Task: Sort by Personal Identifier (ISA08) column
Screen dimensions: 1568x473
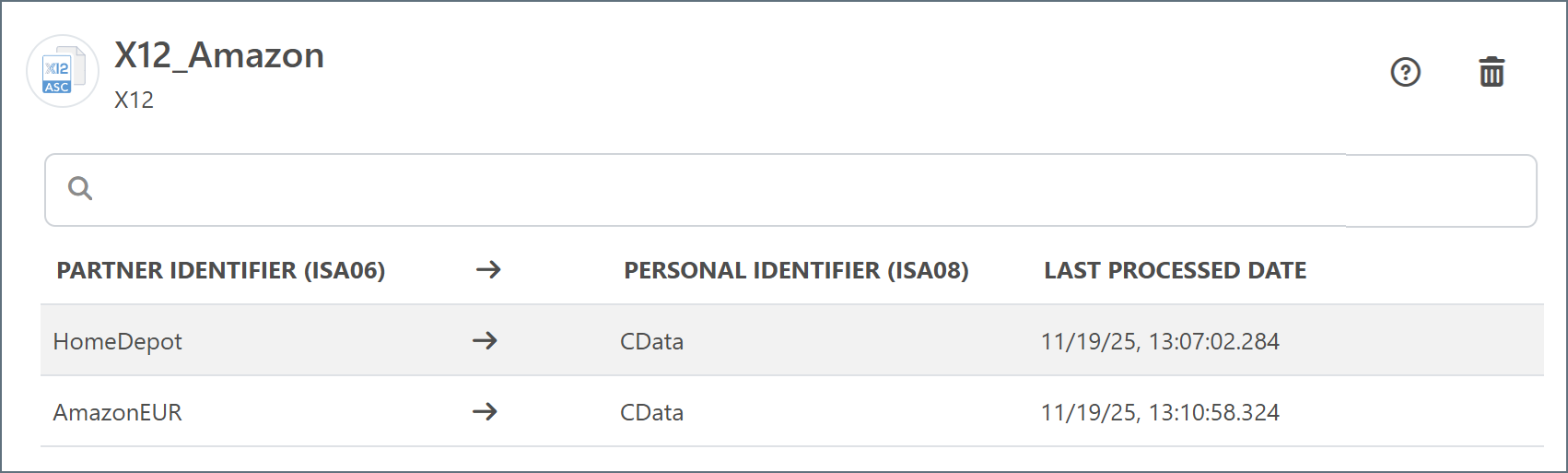Action: pos(796,270)
